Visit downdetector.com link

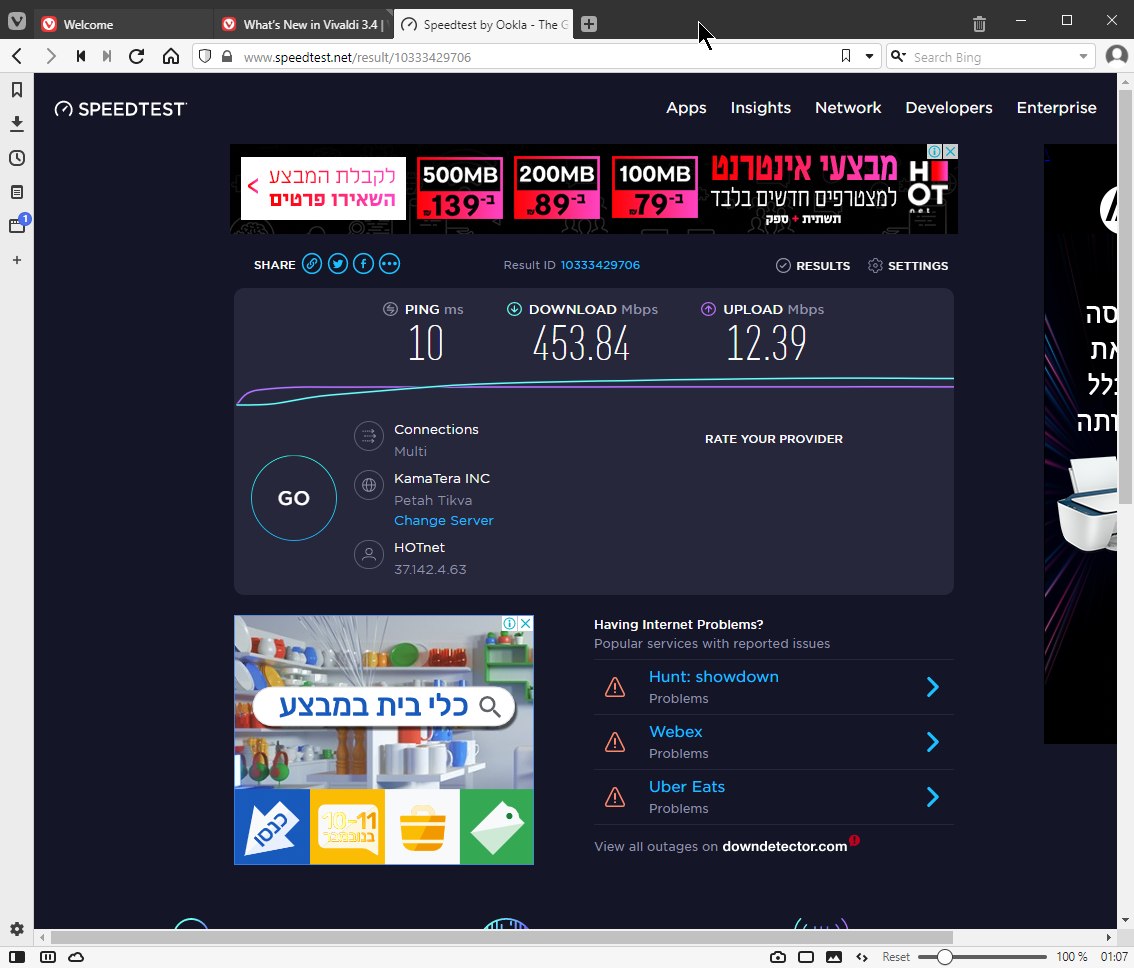785,846
